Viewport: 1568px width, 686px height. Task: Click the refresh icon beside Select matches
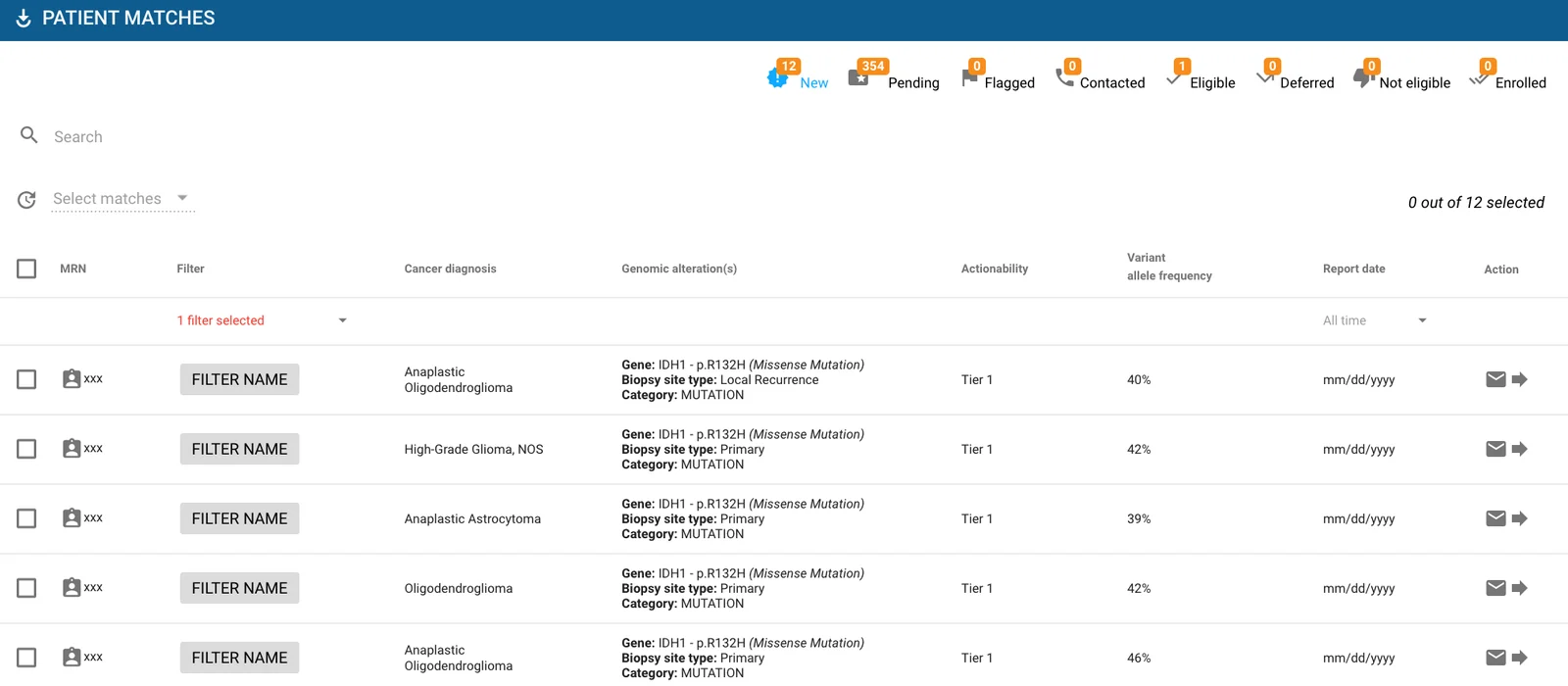[x=27, y=200]
